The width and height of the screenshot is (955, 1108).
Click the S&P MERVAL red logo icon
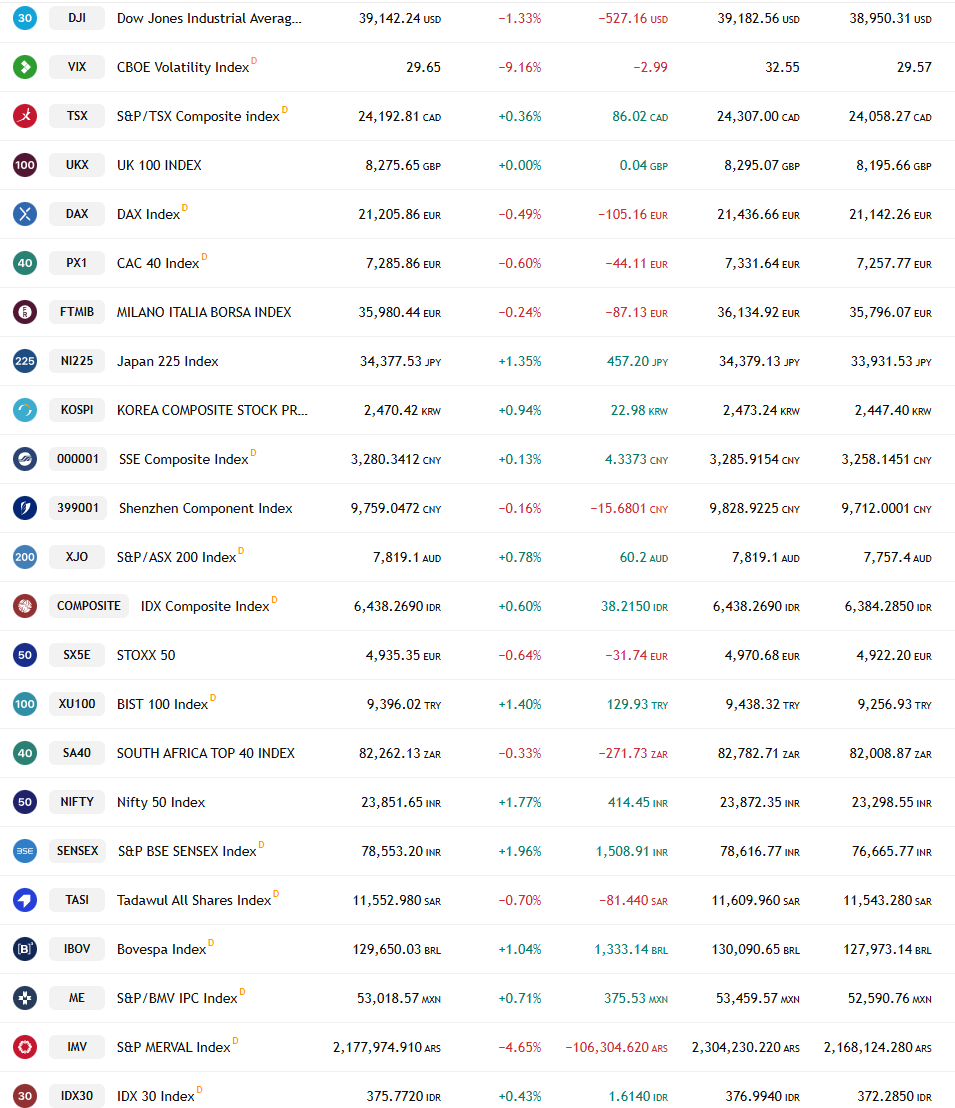coord(25,1047)
